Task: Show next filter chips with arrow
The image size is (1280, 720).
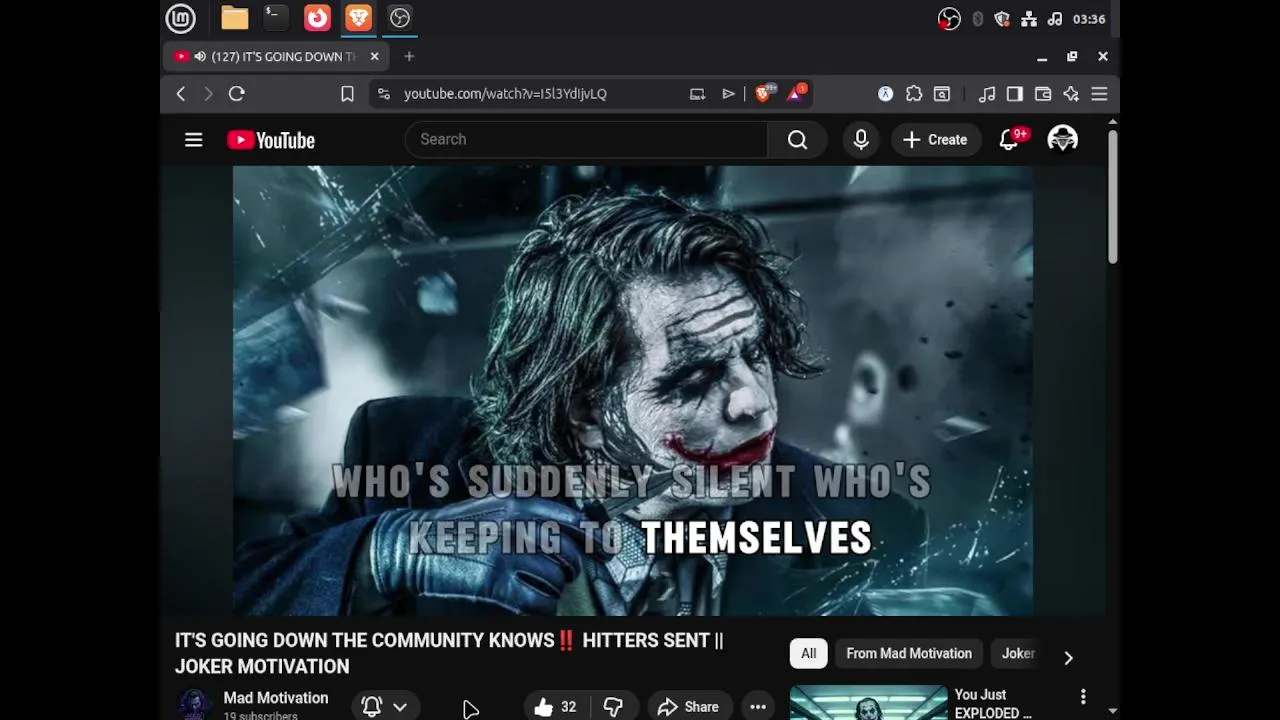Action: click(1068, 657)
